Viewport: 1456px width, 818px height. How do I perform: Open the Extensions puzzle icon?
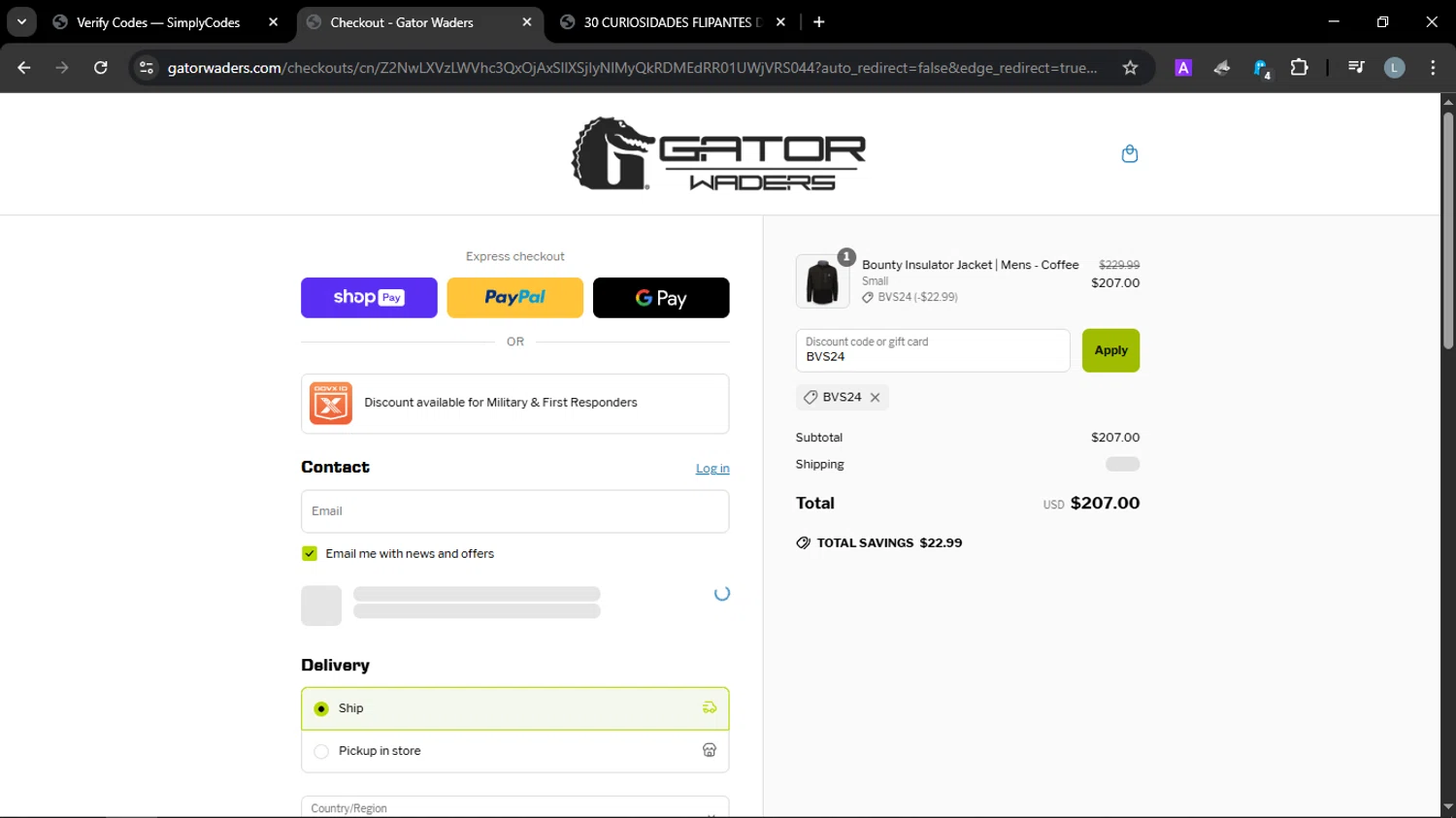[1299, 67]
